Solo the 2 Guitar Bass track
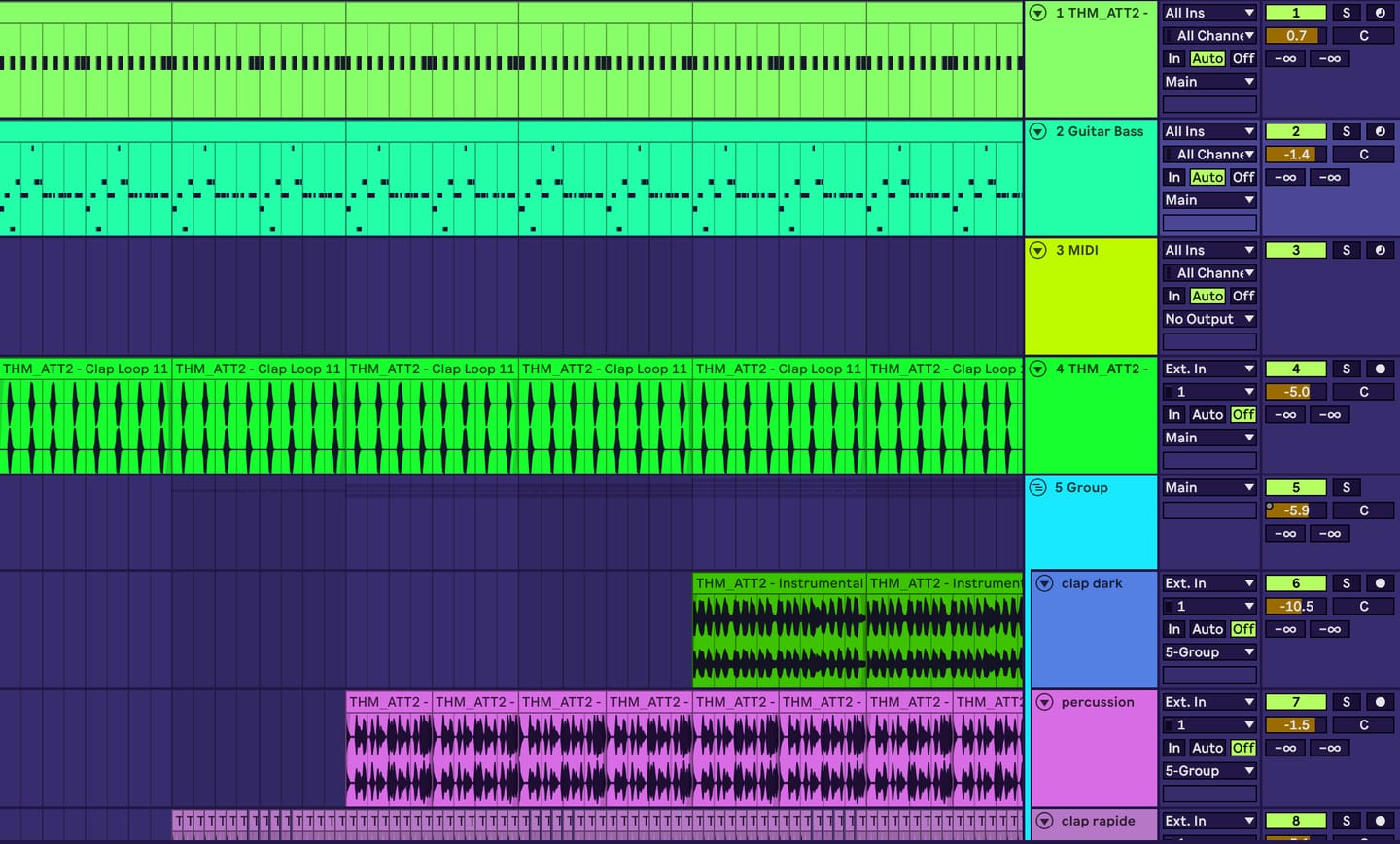Viewport: 1400px width, 844px height. click(1347, 131)
